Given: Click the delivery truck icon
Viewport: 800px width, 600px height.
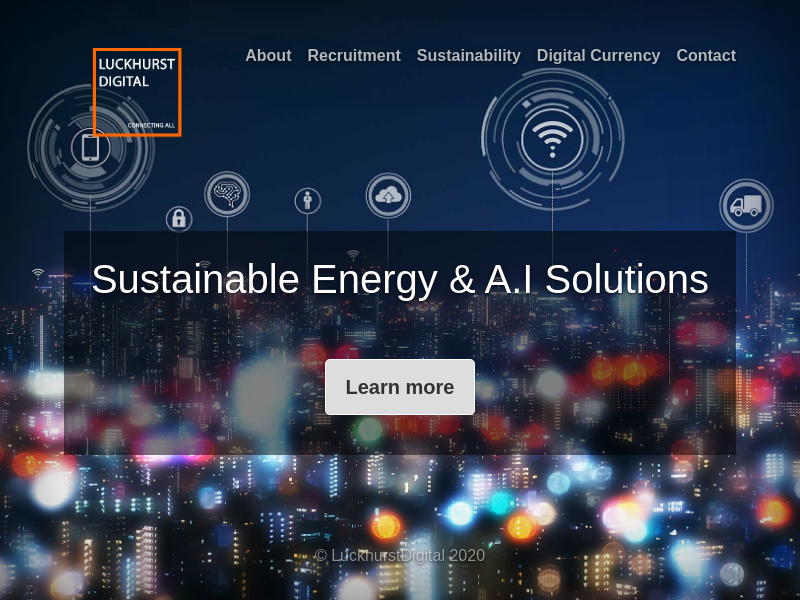Looking at the screenshot, I should point(746,206).
